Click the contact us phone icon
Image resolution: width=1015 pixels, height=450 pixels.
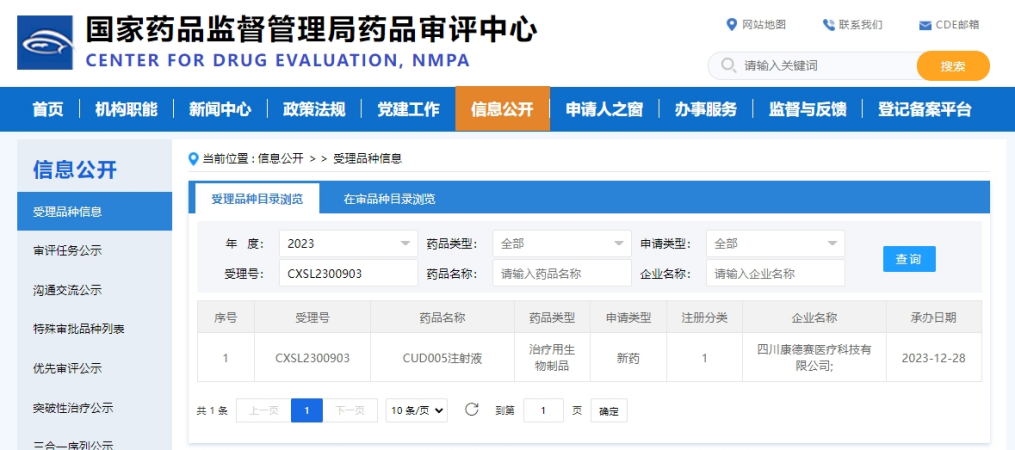(x=828, y=25)
